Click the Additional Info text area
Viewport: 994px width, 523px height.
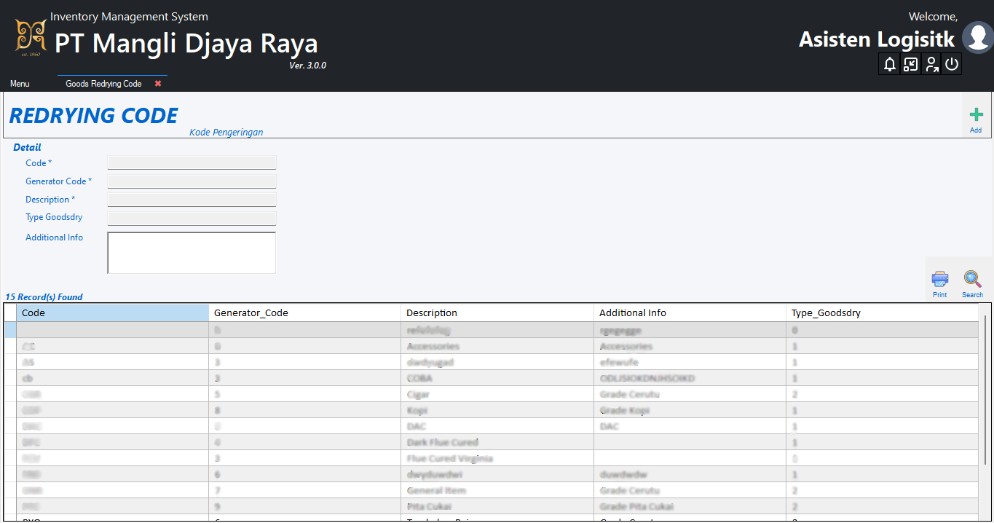coord(191,253)
